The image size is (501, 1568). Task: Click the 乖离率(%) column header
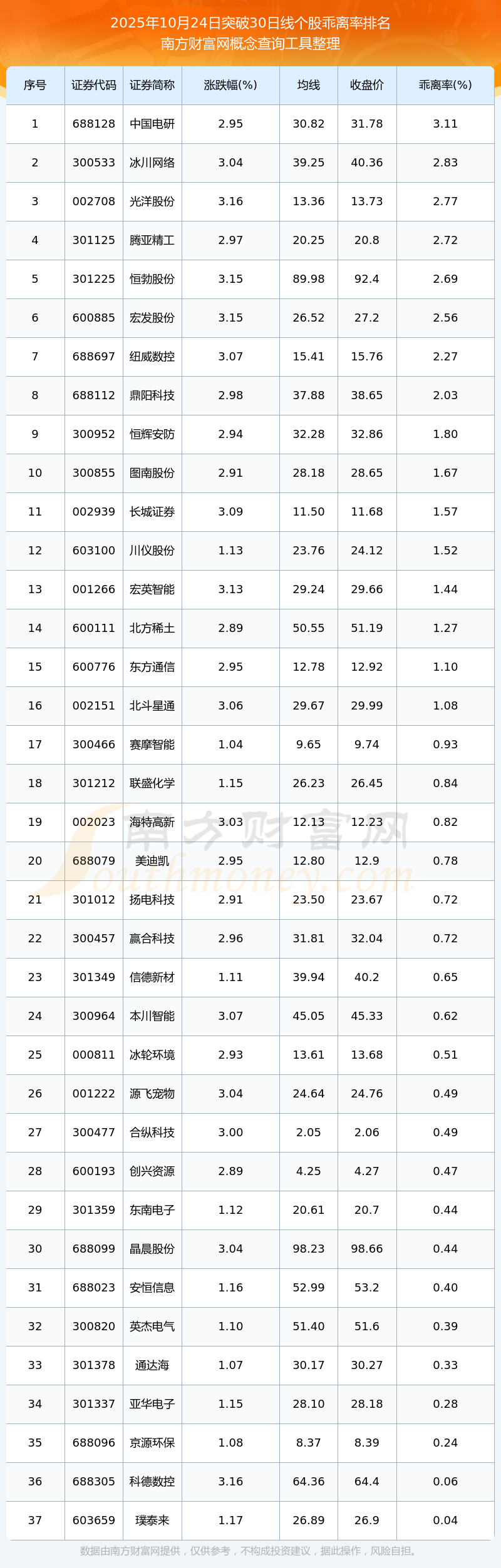(445, 85)
